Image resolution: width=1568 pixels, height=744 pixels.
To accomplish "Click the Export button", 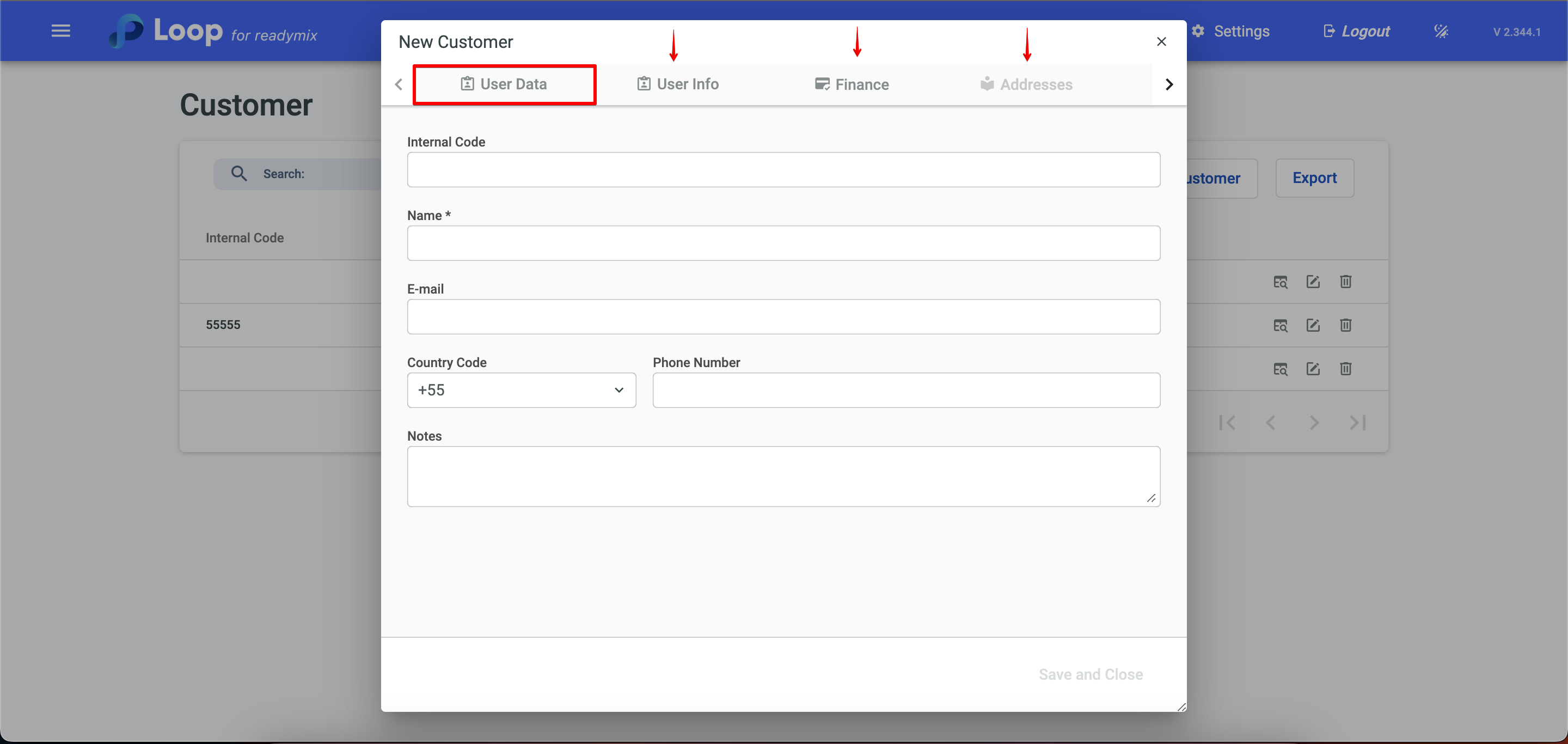I will (1314, 179).
